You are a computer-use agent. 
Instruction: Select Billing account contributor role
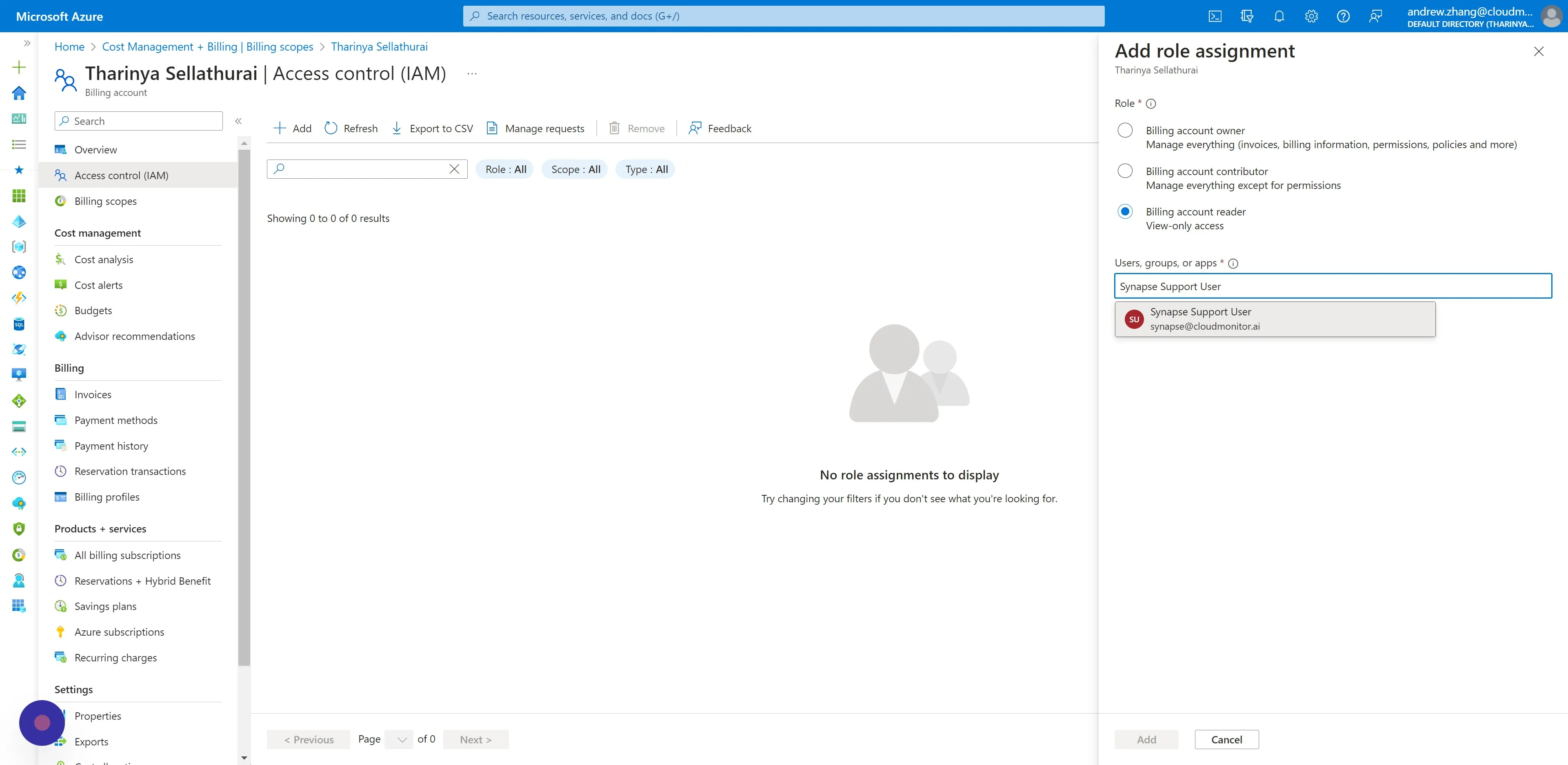[1125, 171]
